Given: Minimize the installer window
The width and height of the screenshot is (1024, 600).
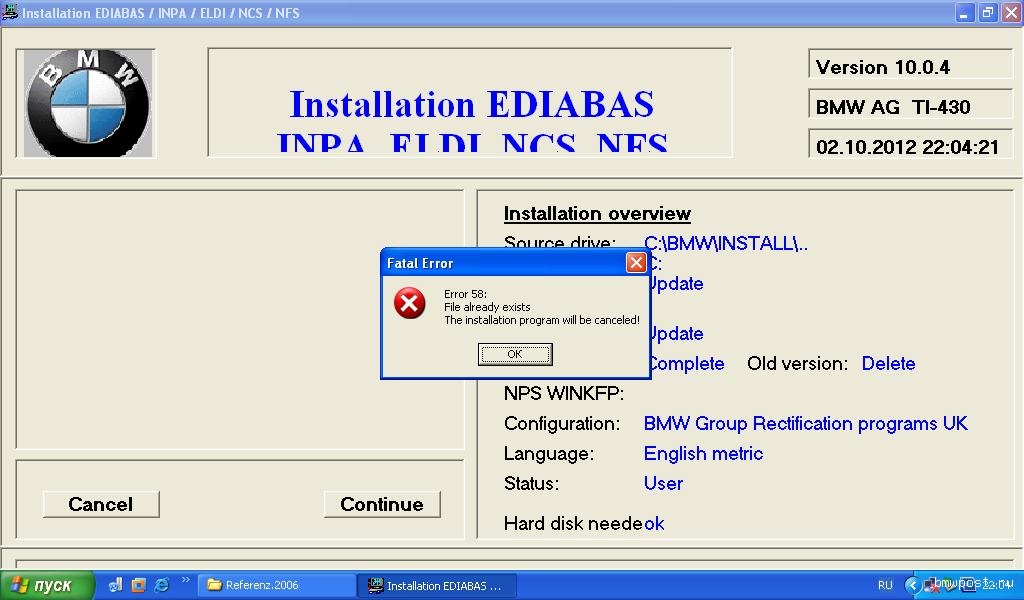Looking at the screenshot, I should click(964, 13).
